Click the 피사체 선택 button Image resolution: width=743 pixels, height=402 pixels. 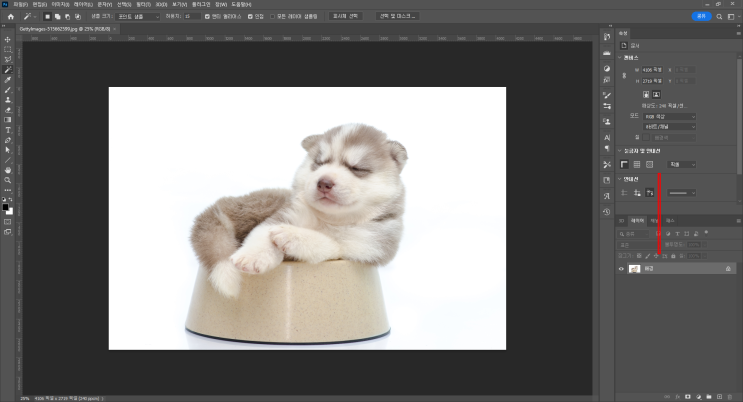[348, 16]
